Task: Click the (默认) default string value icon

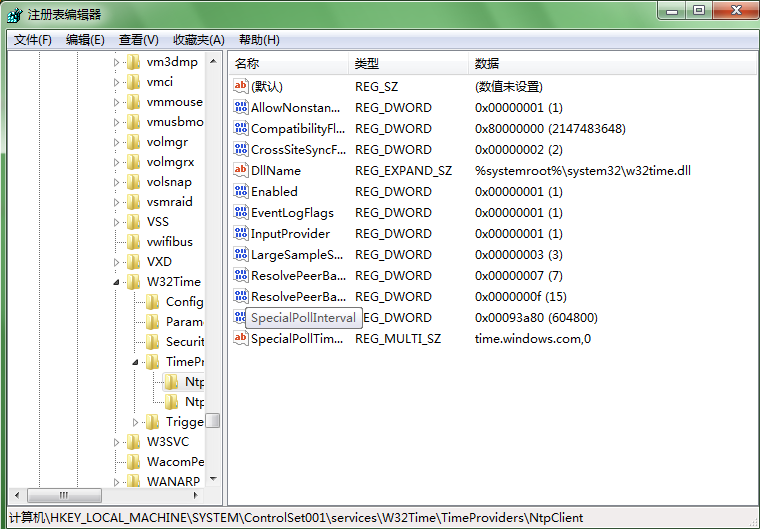Action: pyautogui.click(x=240, y=86)
